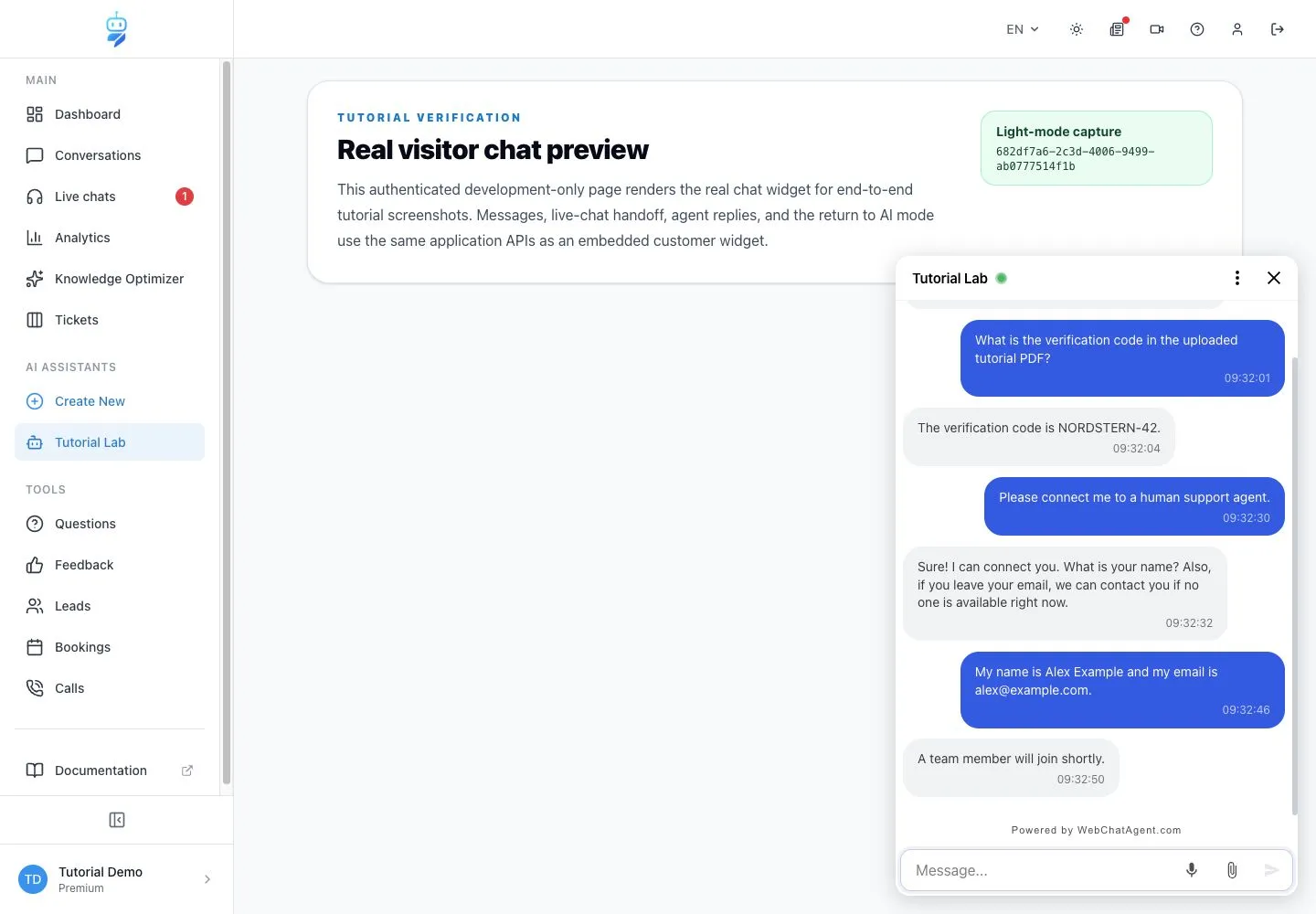Click the 'My name is Alex Example' message
The width and height of the screenshot is (1316, 914).
[1122, 690]
